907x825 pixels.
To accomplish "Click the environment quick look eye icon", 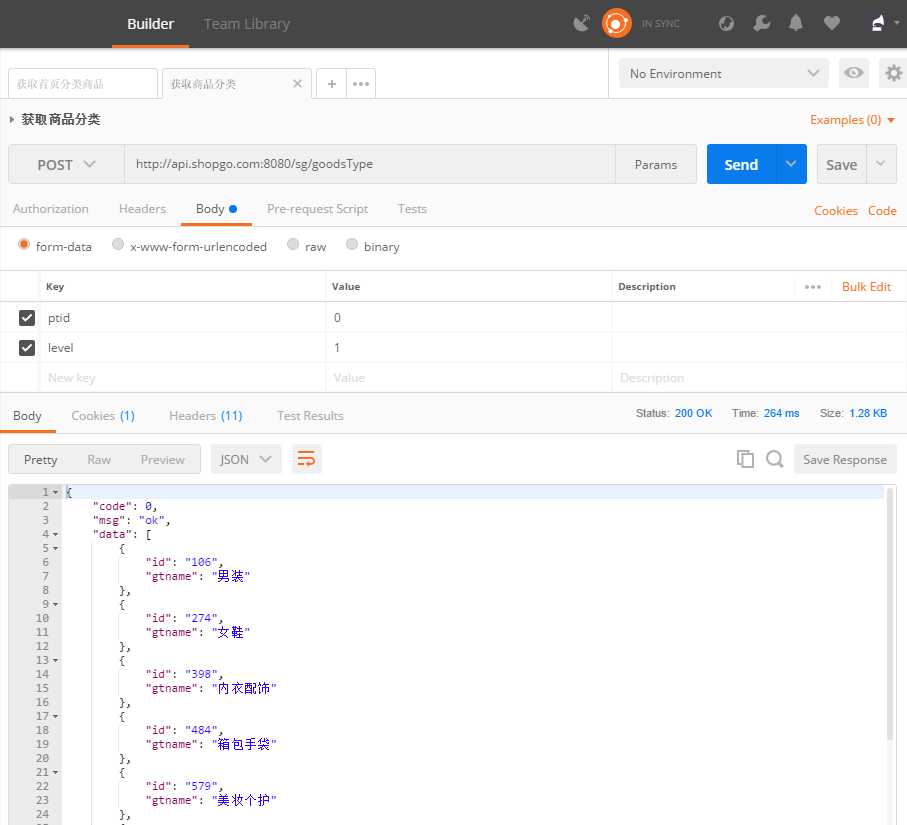I will [853, 73].
